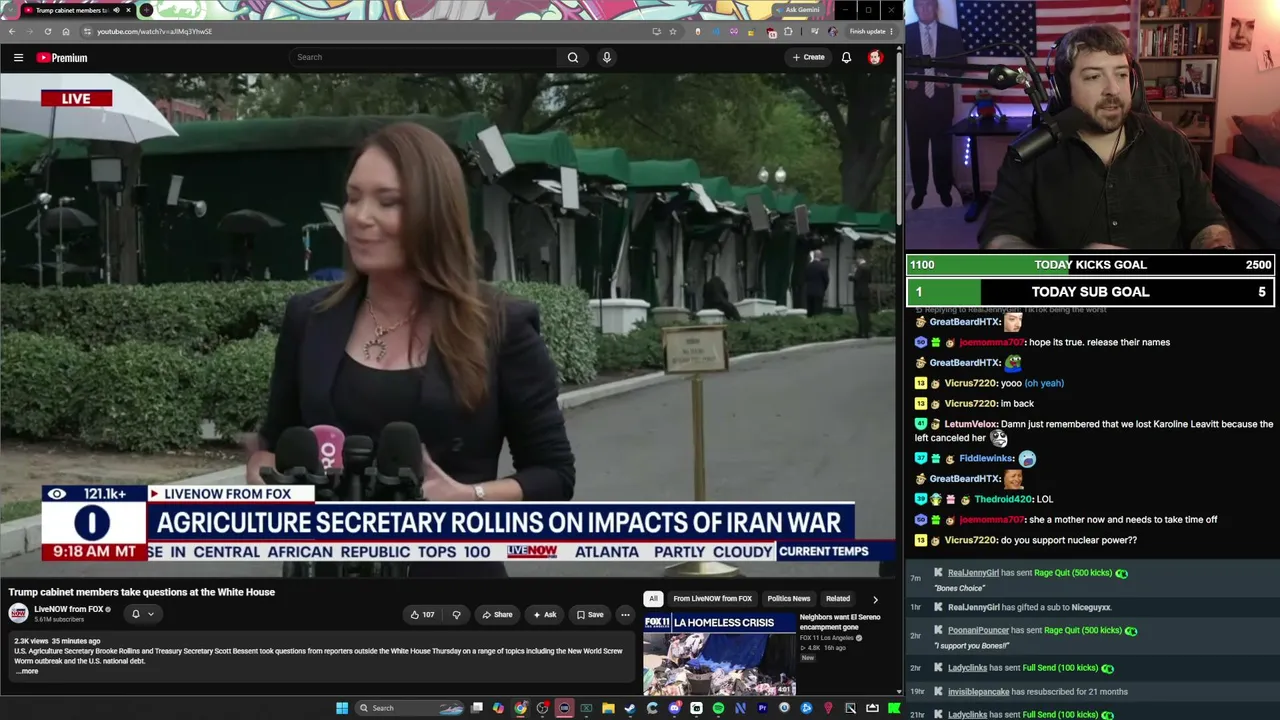Open the Windows Start menu
This screenshot has height=720, width=1280.
(342, 708)
